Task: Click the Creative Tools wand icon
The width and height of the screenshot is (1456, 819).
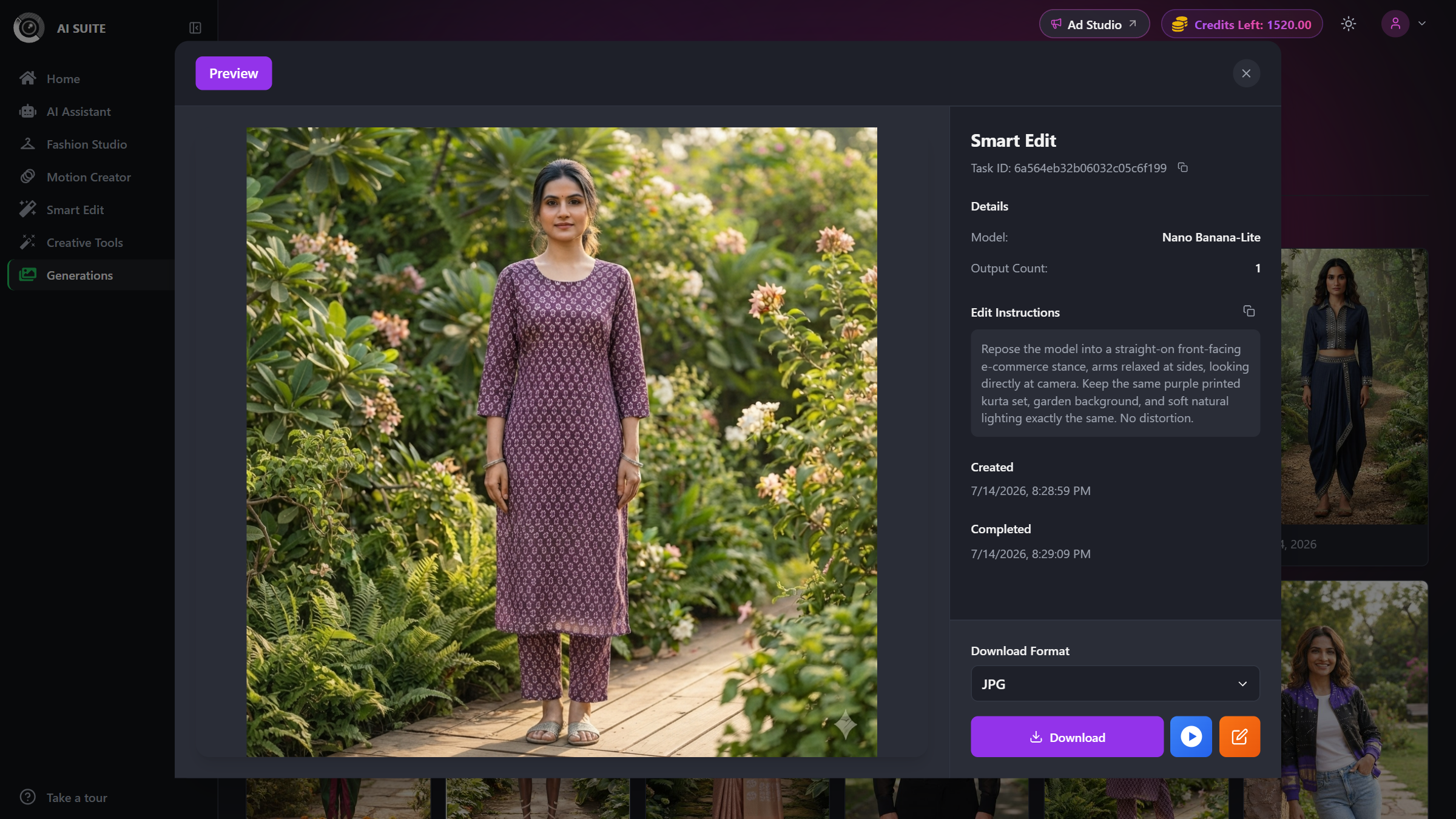Action: pyautogui.click(x=28, y=242)
